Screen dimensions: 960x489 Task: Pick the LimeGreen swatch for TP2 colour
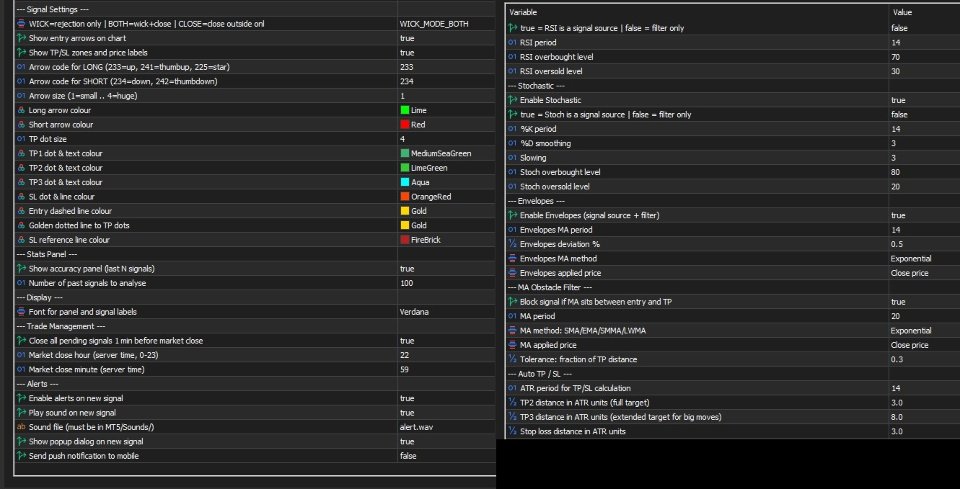tap(405, 168)
